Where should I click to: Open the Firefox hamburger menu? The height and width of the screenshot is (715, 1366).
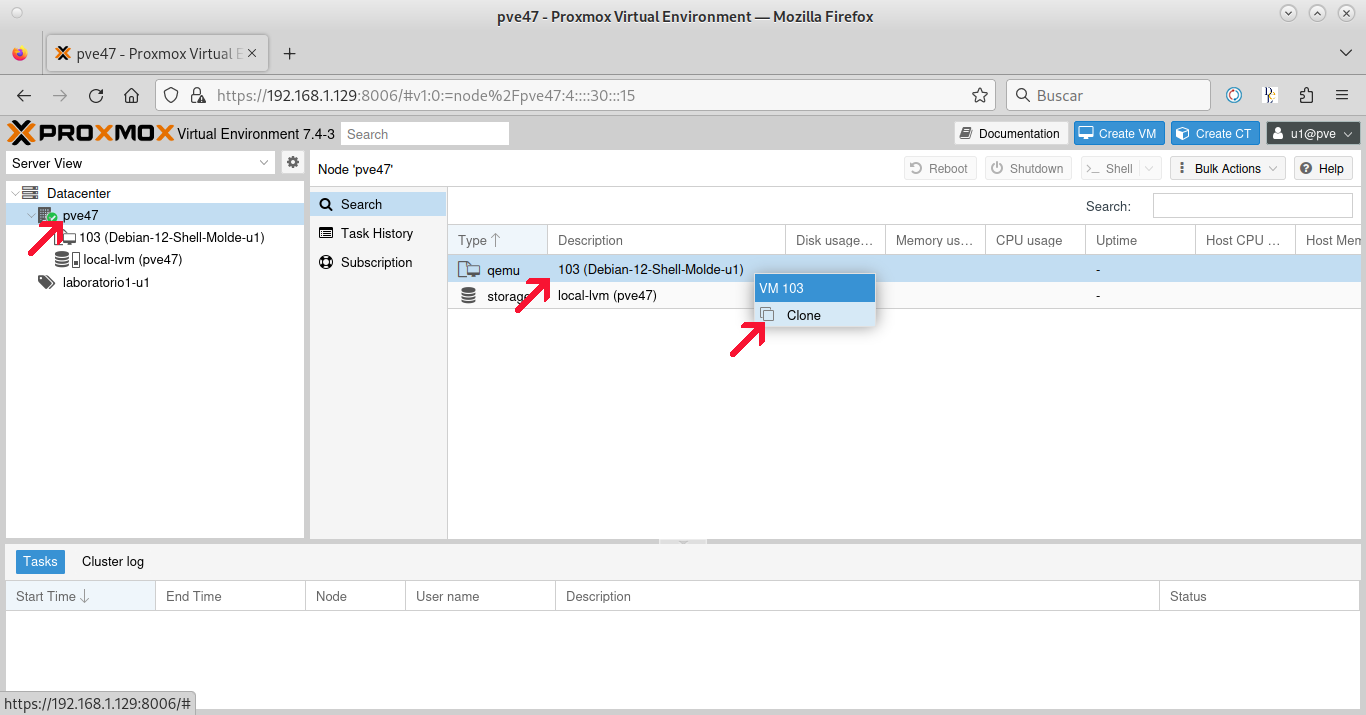(x=1342, y=96)
